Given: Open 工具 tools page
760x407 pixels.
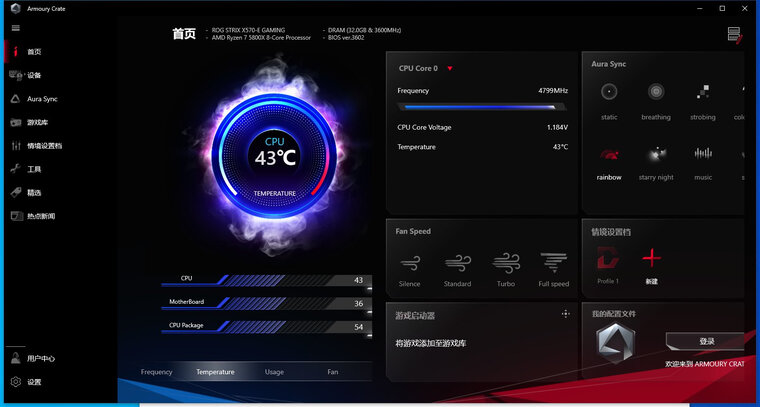Looking at the screenshot, I should 34,169.
